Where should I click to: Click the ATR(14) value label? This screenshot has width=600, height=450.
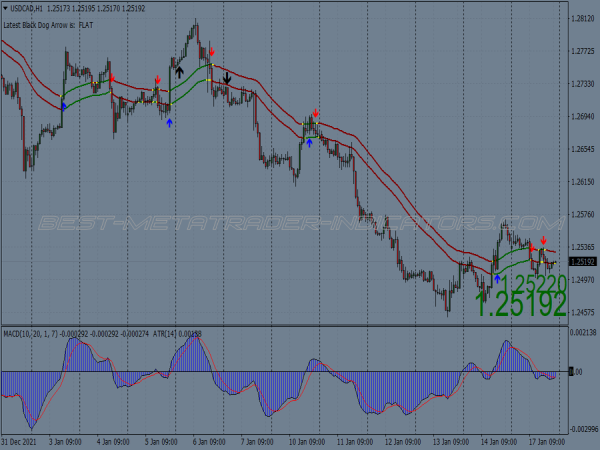[177, 334]
